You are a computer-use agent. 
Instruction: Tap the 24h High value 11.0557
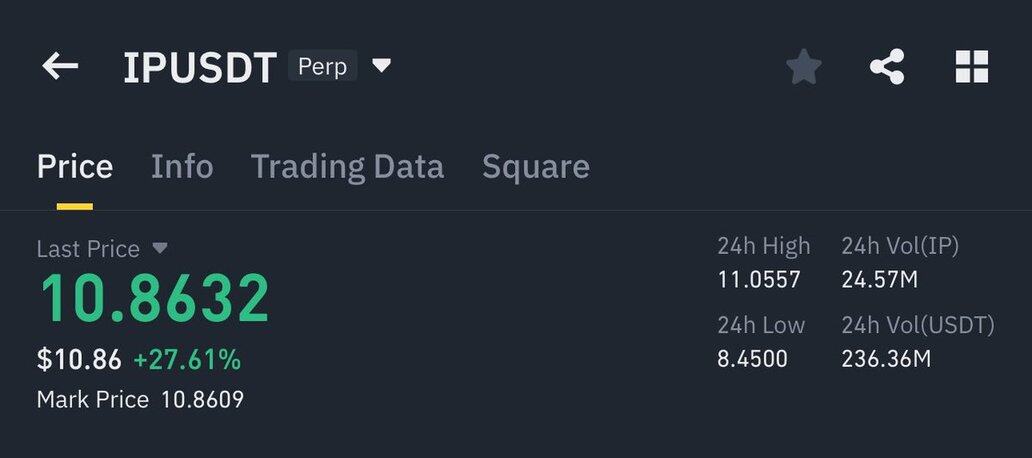pyautogui.click(x=758, y=280)
